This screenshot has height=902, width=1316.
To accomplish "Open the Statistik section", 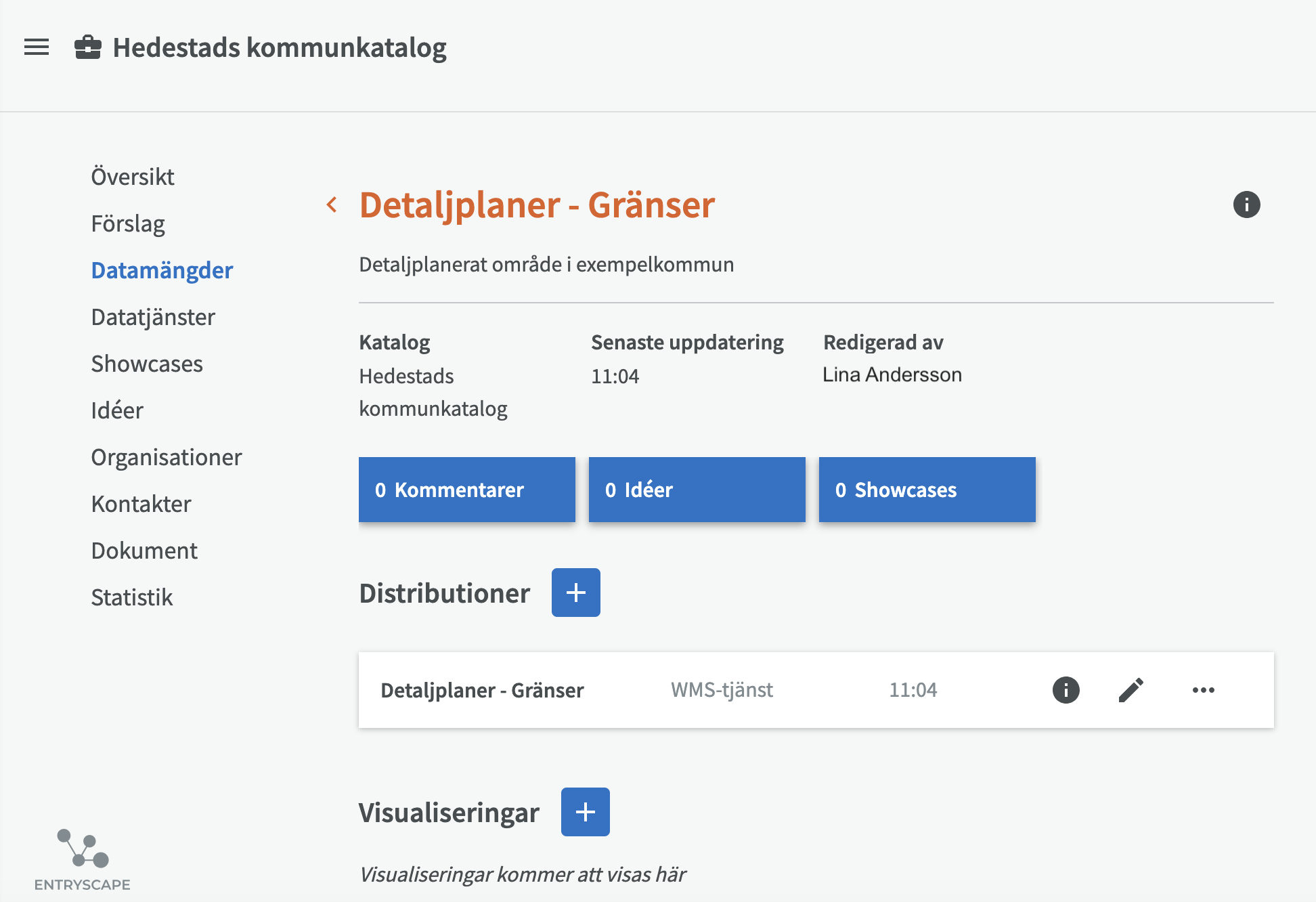I will (x=131, y=597).
